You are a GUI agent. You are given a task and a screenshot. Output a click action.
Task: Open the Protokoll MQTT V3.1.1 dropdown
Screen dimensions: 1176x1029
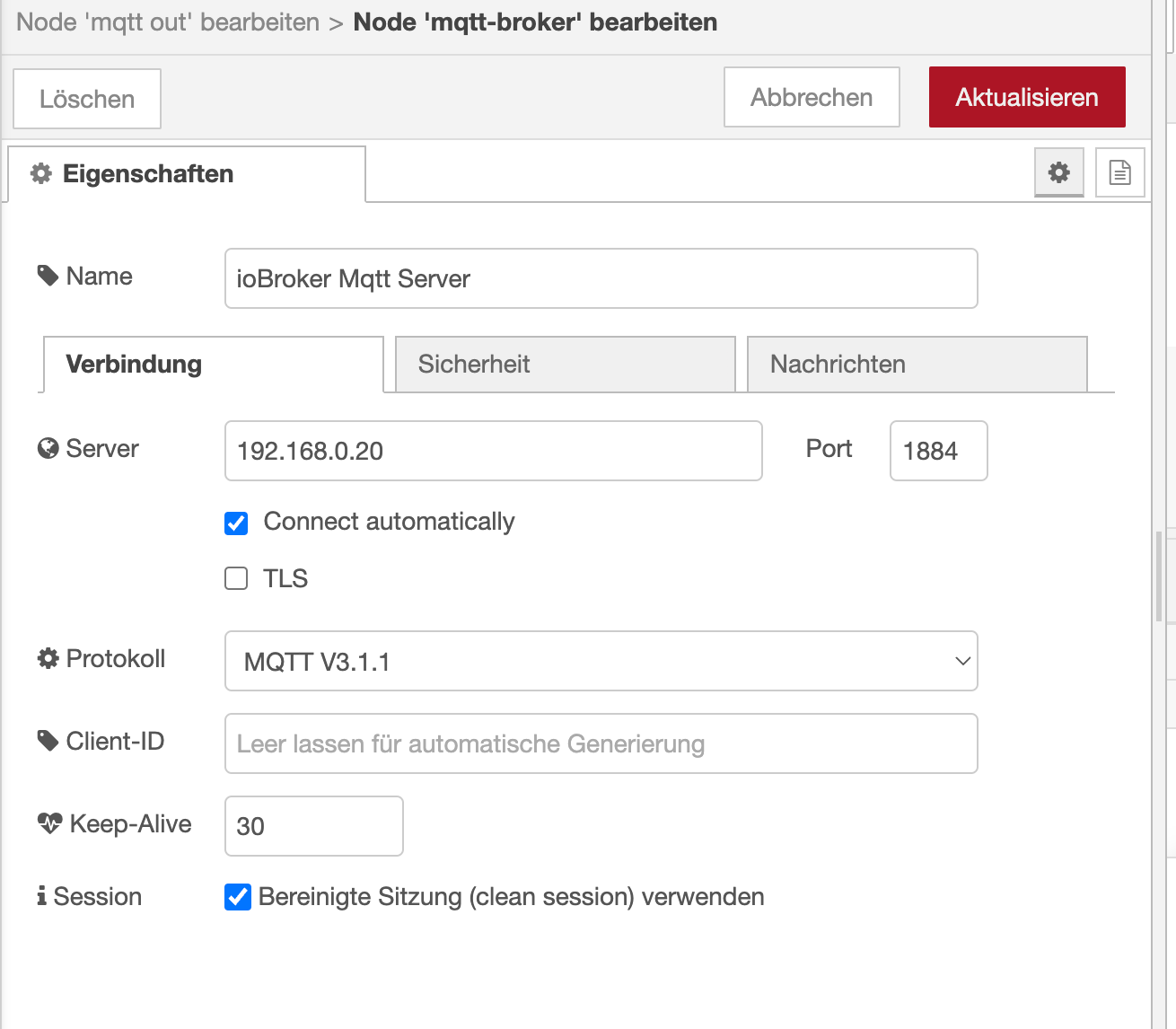(x=601, y=662)
